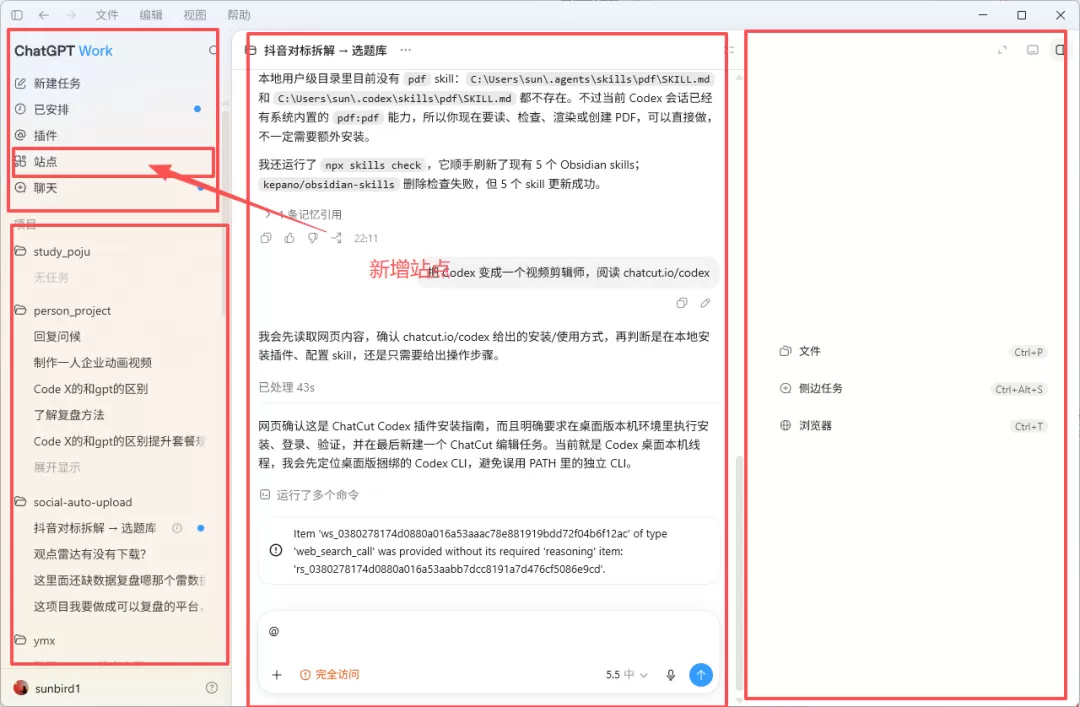This screenshot has width=1080, height=707.
Task: Go back with the left arrow
Action: click(x=43, y=14)
